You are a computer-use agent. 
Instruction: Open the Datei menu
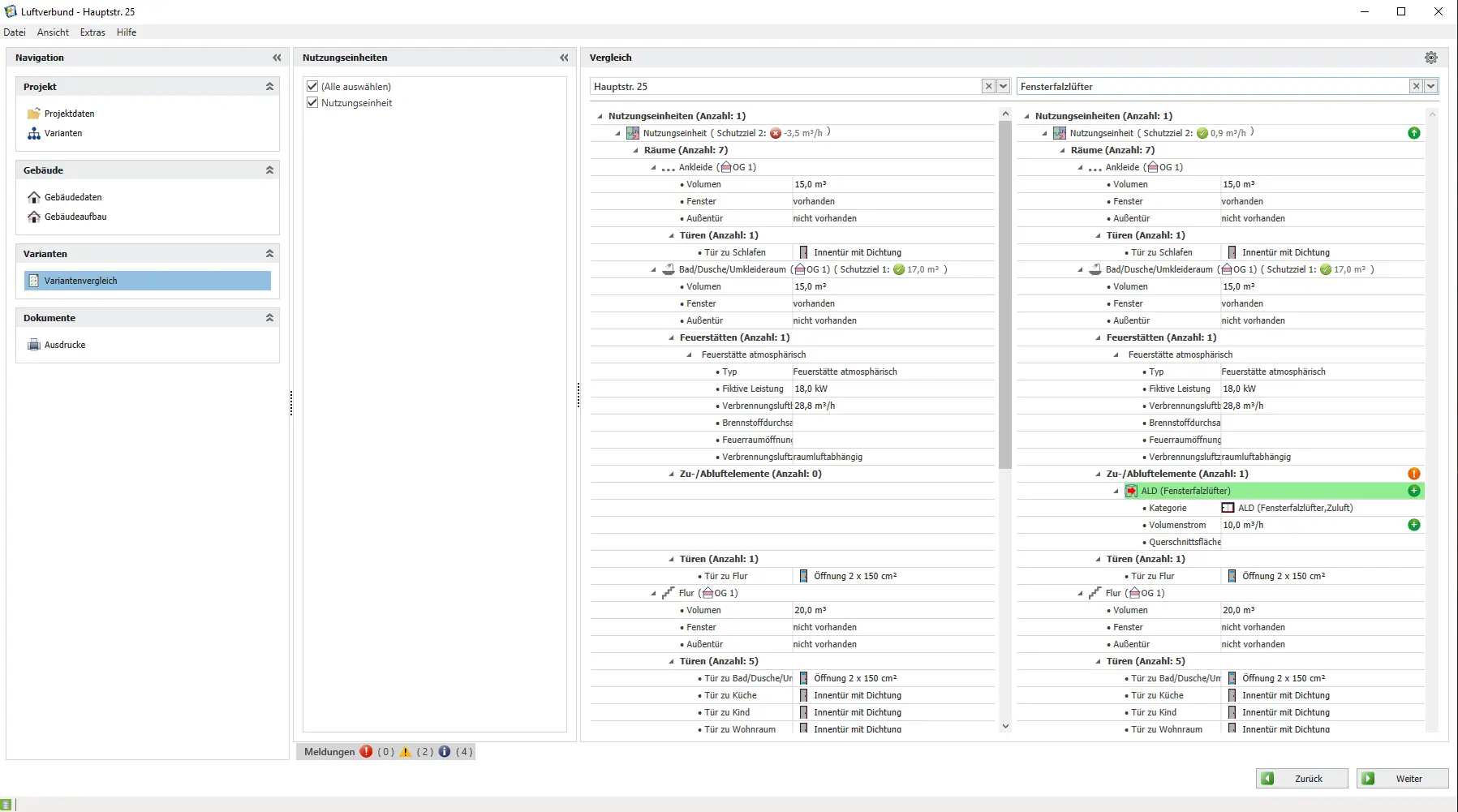[x=15, y=32]
